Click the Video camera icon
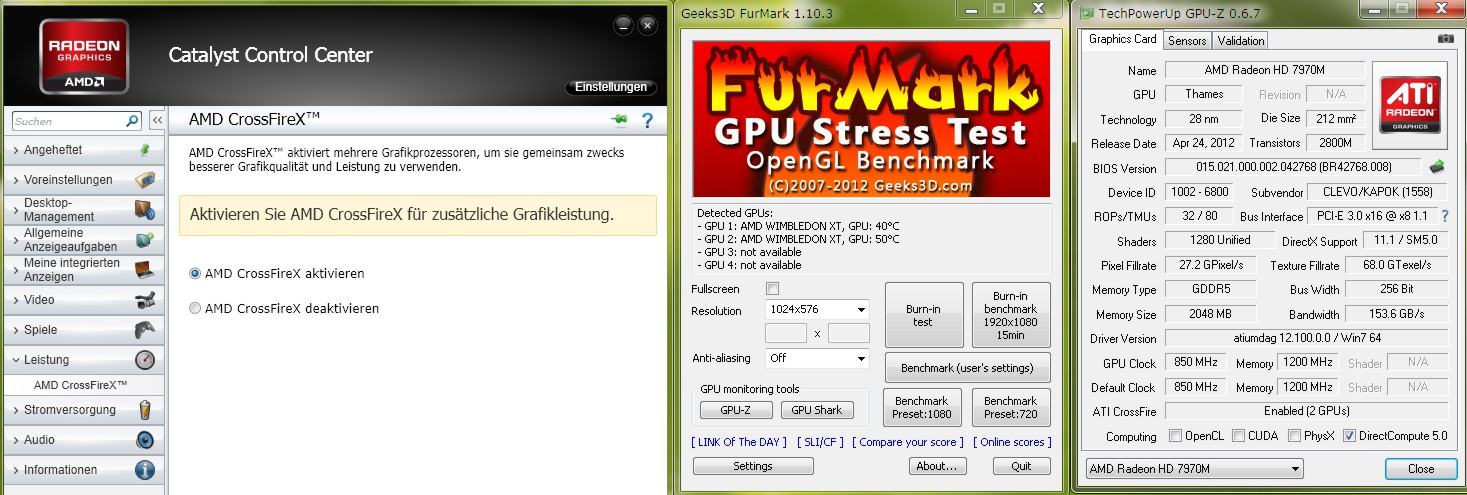Image resolution: width=1467 pixels, height=495 pixels. coord(145,300)
